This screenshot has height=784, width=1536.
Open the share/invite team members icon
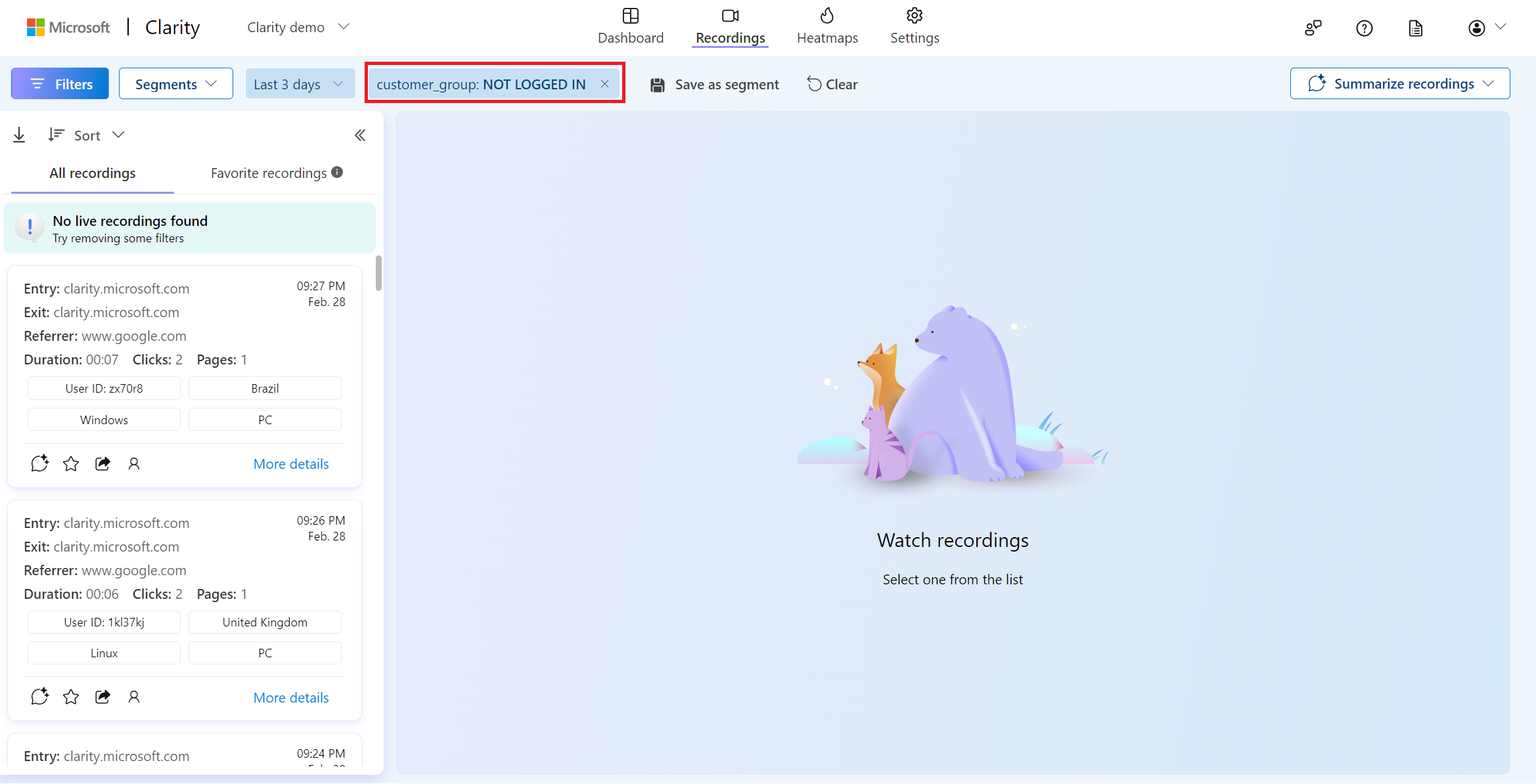click(x=1313, y=28)
